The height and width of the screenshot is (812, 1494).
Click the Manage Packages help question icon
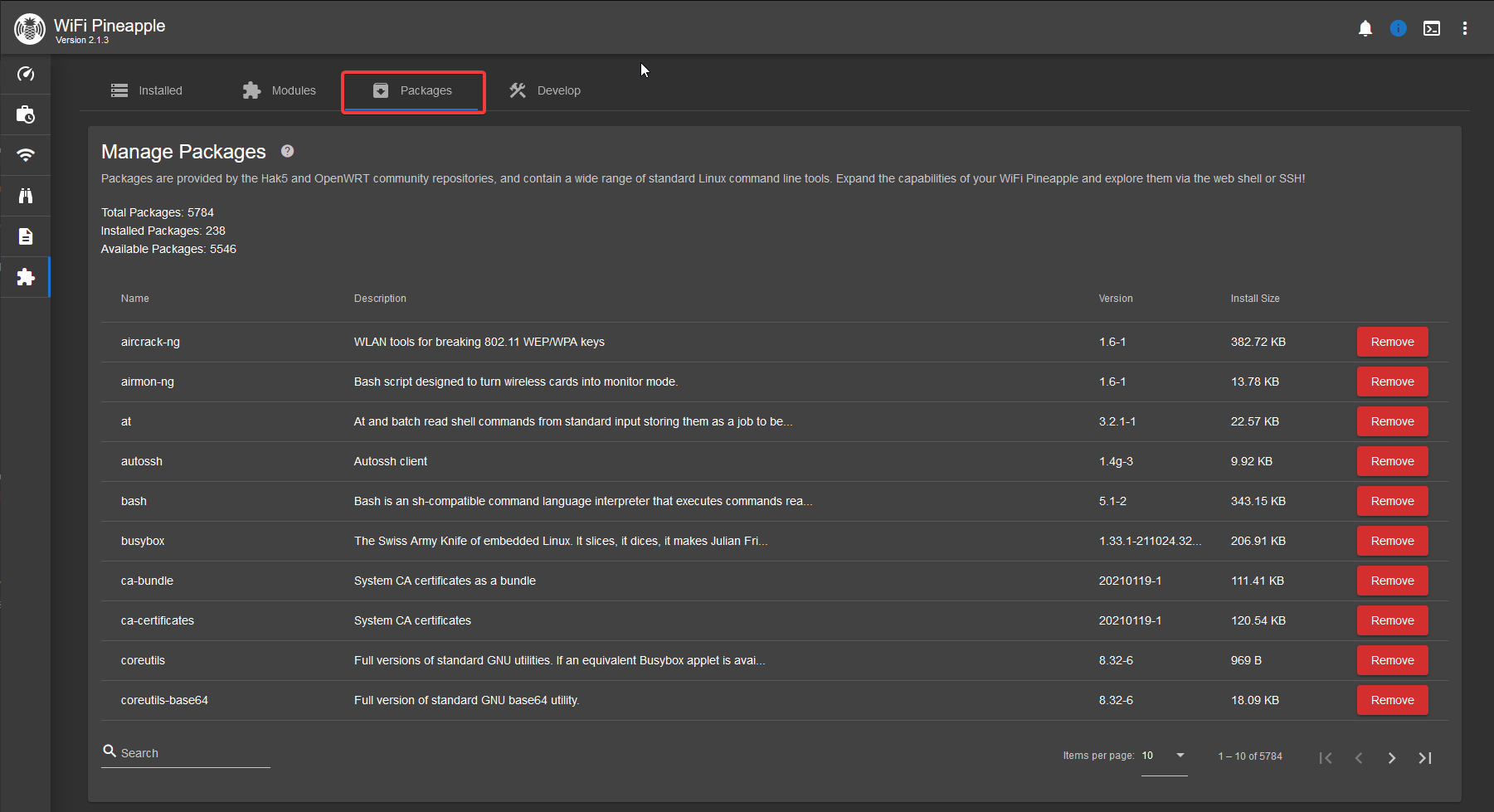(288, 151)
